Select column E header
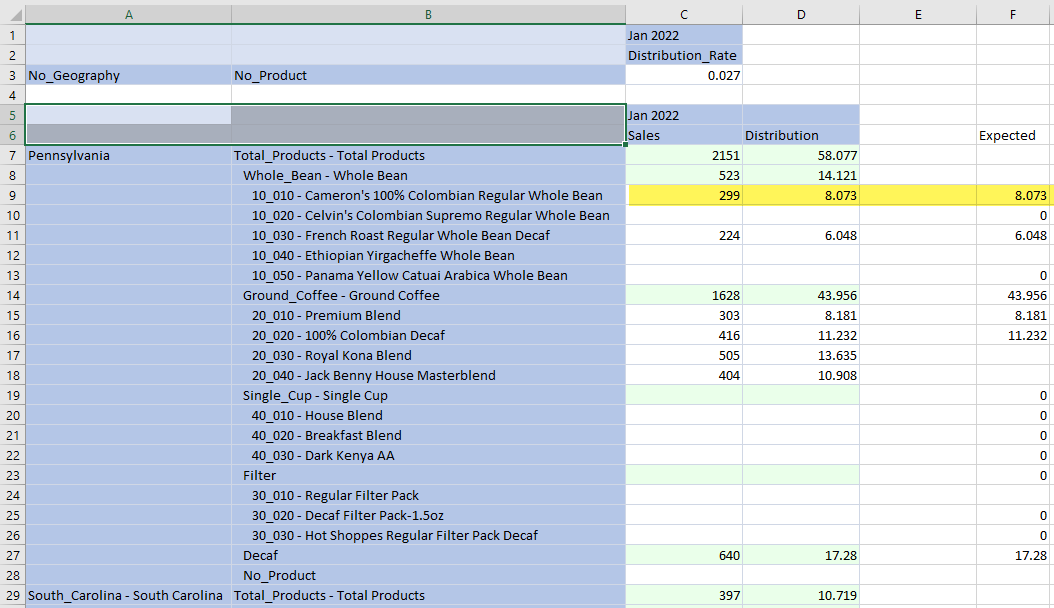 [918, 15]
